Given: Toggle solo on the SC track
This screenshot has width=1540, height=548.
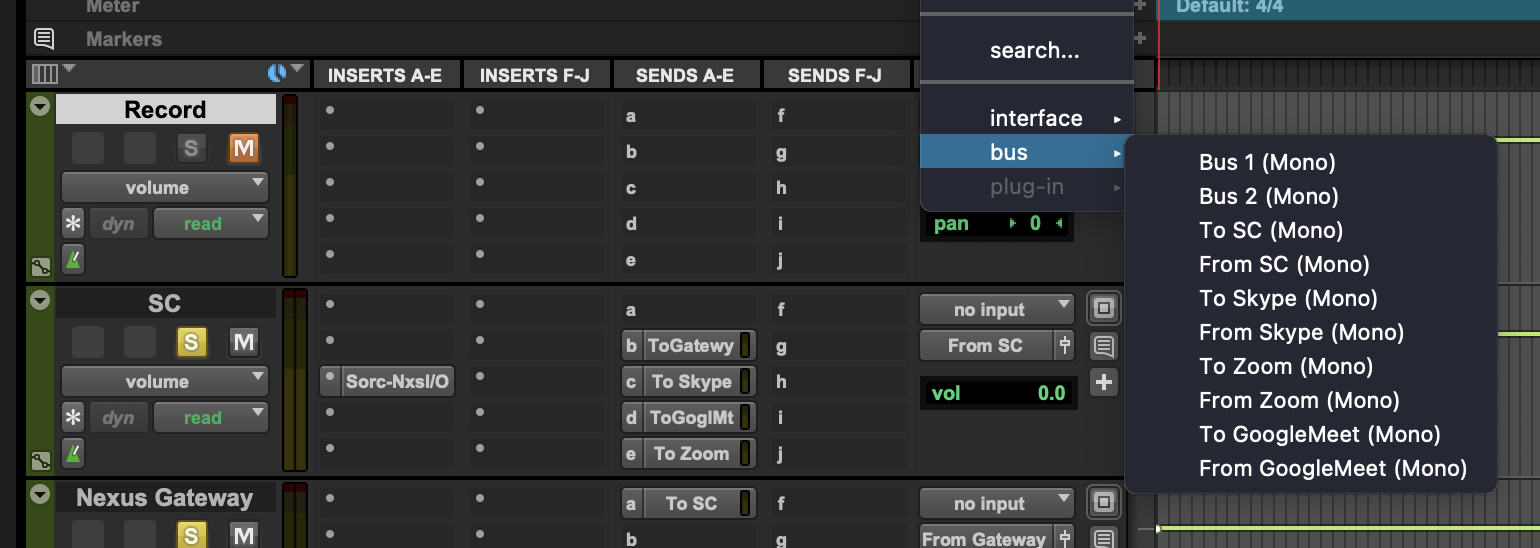Looking at the screenshot, I should point(191,343).
